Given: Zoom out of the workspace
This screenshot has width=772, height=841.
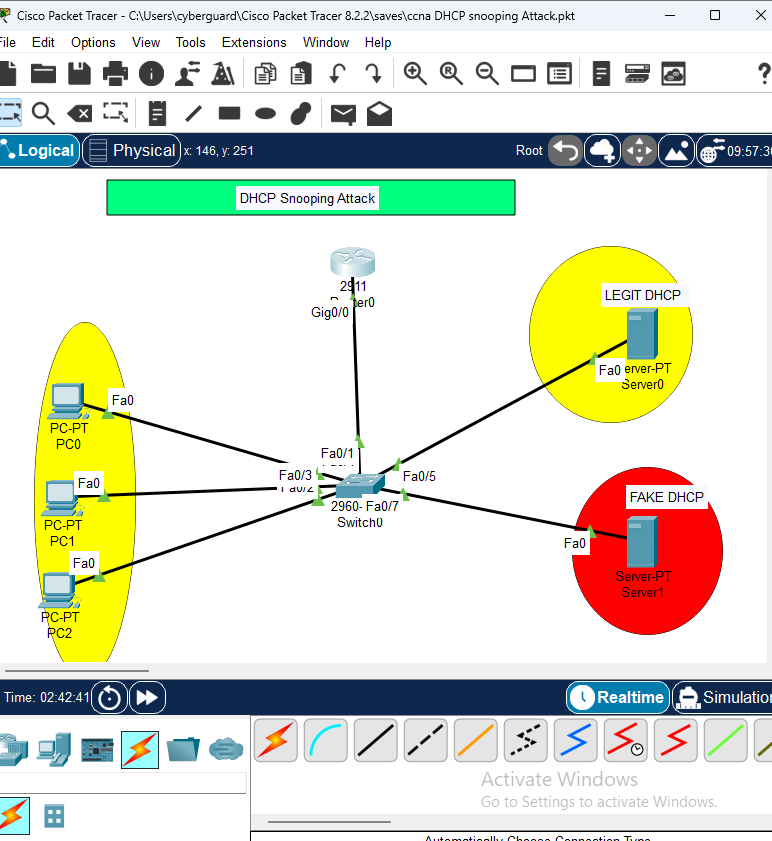Looking at the screenshot, I should tap(487, 73).
